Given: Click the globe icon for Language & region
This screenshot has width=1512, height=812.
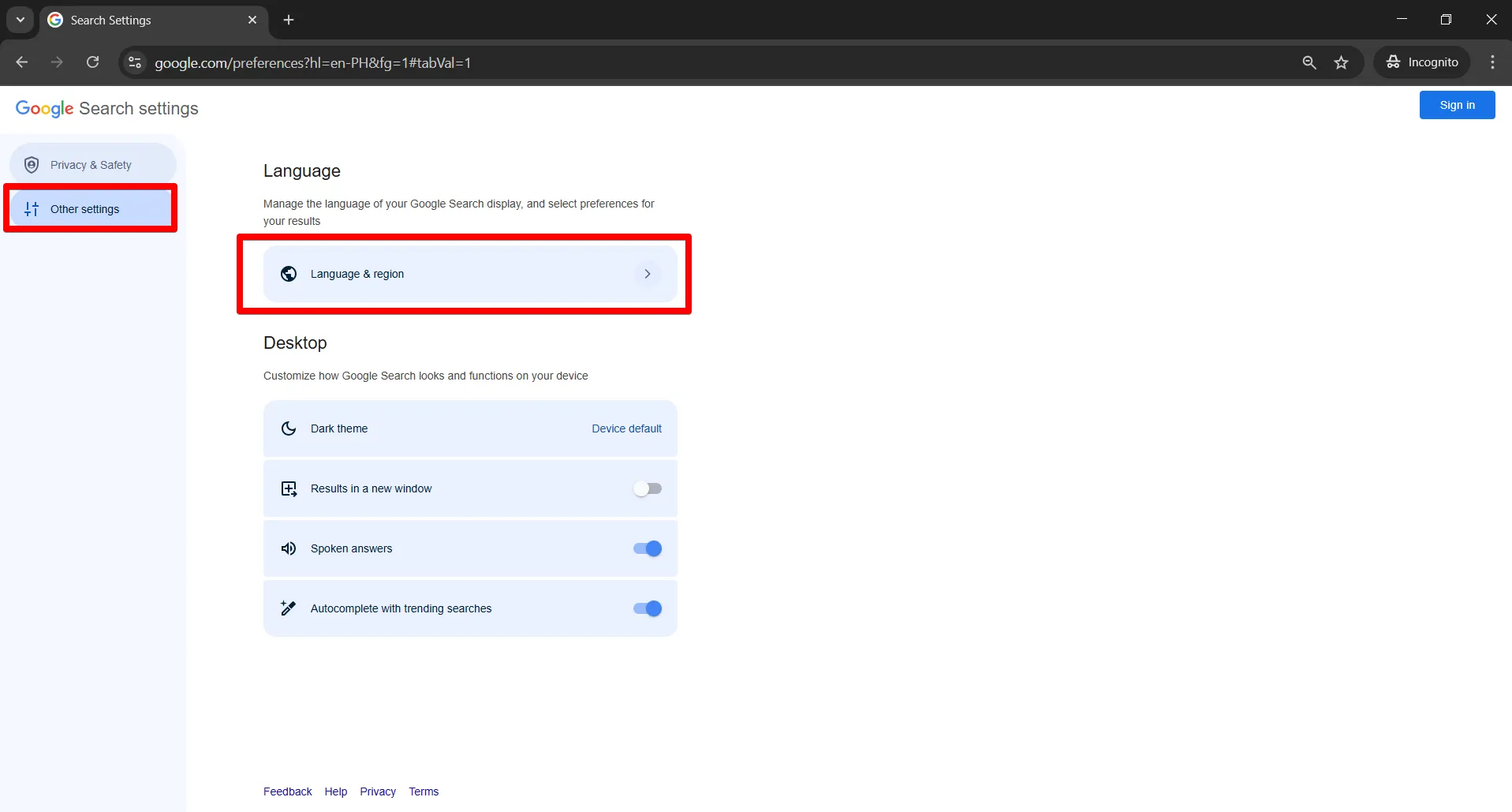Looking at the screenshot, I should pyautogui.click(x=289, y=274).
